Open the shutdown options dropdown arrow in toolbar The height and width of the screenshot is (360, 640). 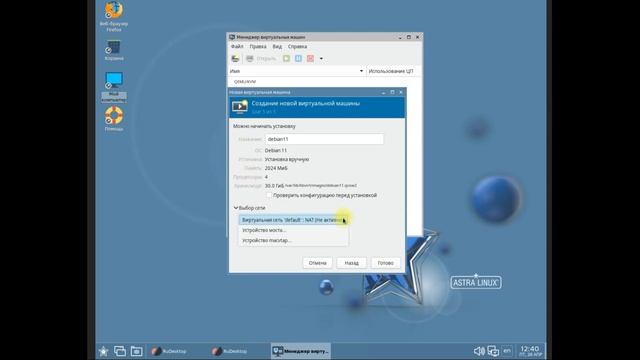(x=321, y=59)
